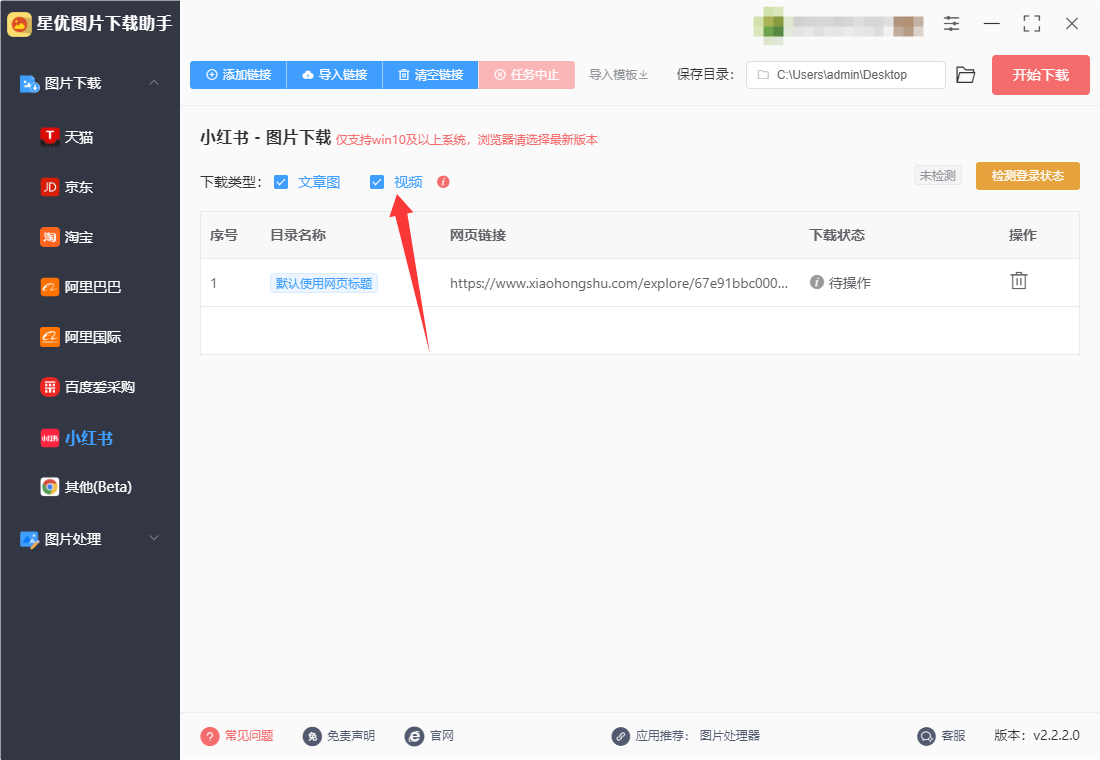Toggle the 文章图 checkbox
The height and width of the screenshot is (760, 1100).
click(x=281, y=182)
